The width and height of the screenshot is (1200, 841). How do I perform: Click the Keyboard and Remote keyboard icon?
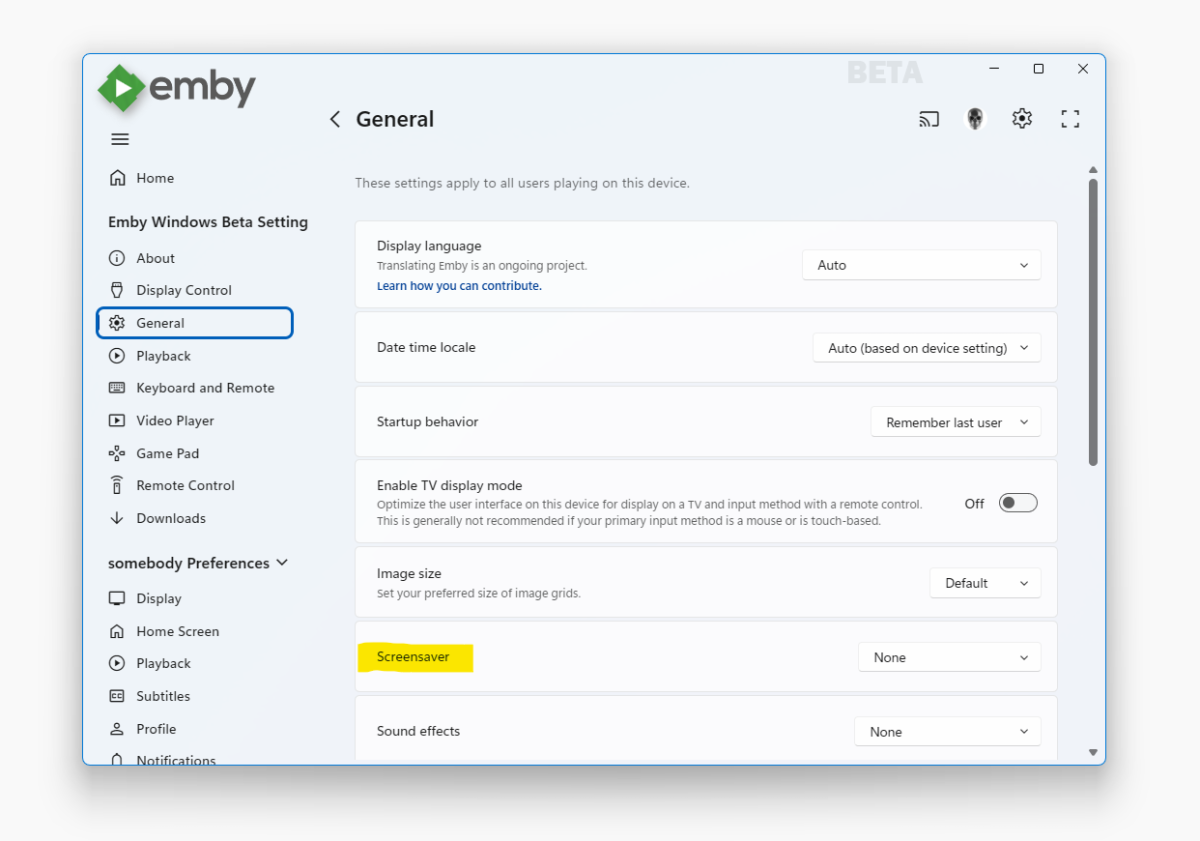coord(117,388)
